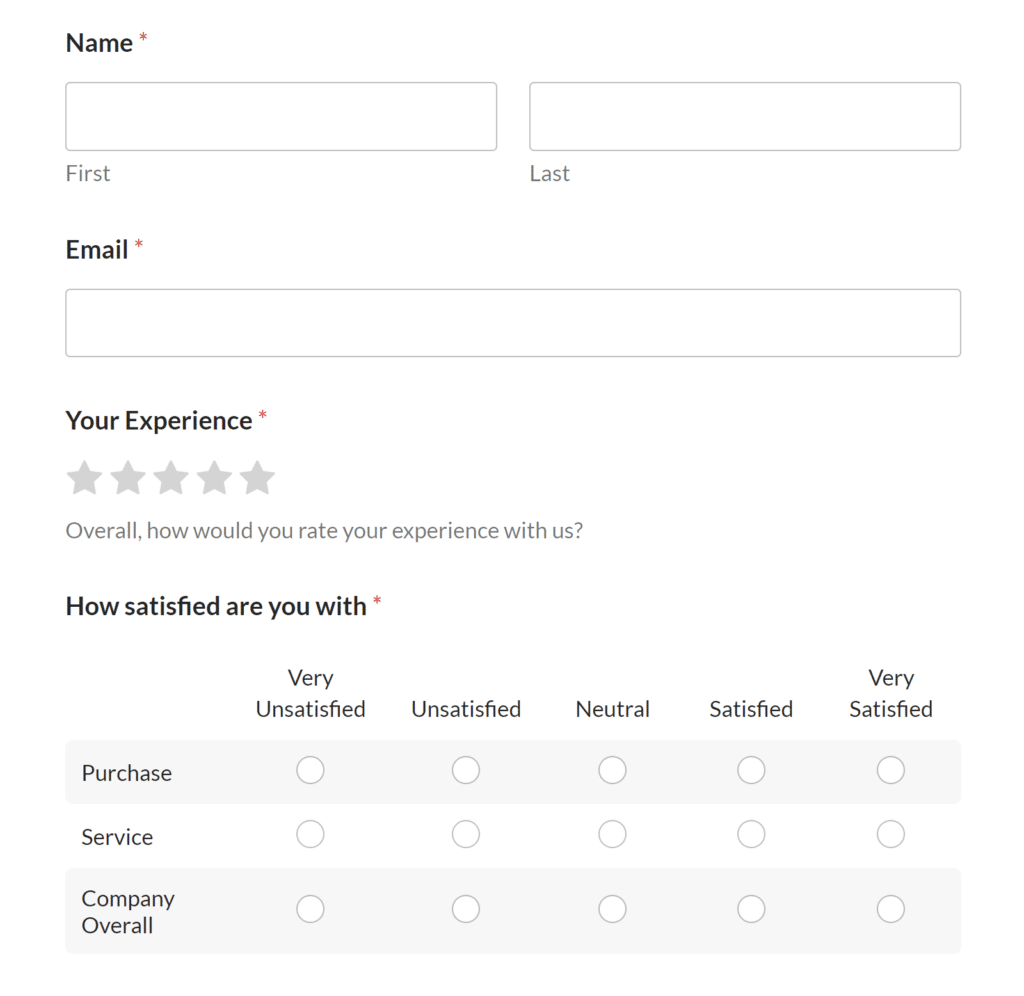1024x996 pixels.
Task: Click the Email input field
Action: click(513, 322)
